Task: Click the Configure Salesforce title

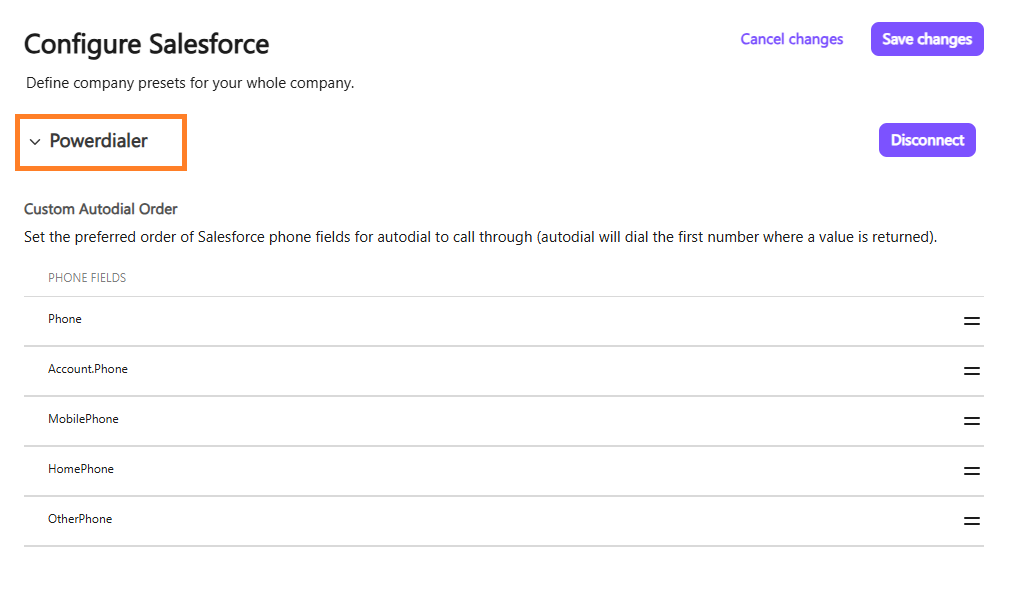Action: (x=146, y=44)
